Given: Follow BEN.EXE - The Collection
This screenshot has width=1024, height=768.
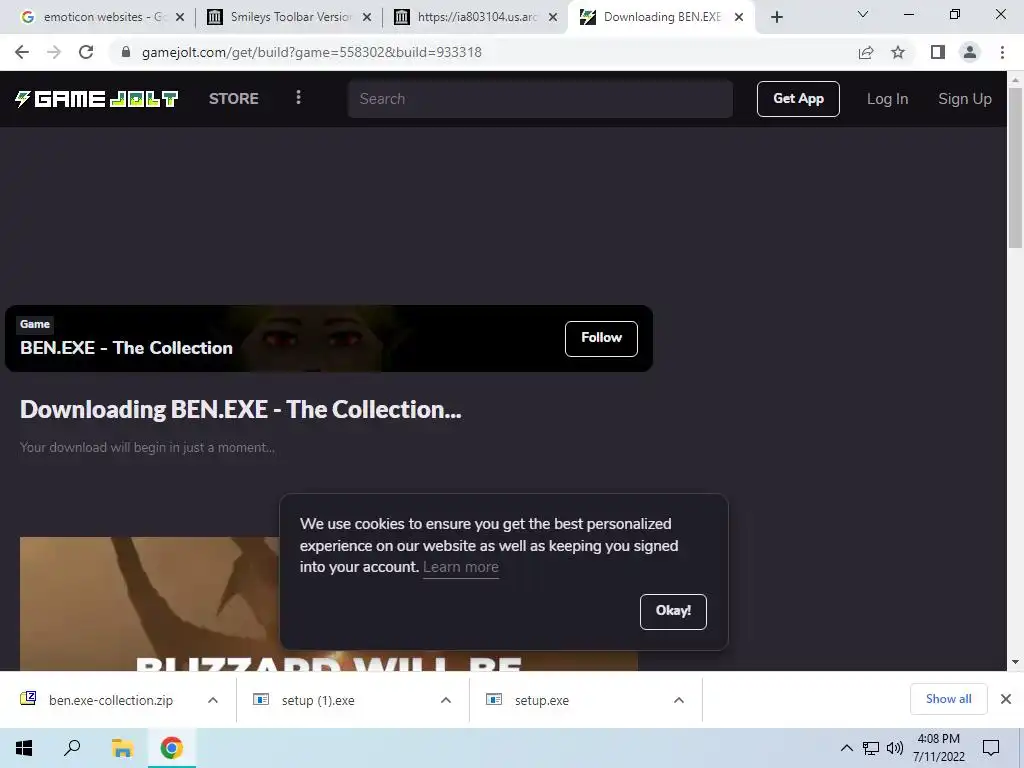Looking at the screenshot, I should coord(601,338).
